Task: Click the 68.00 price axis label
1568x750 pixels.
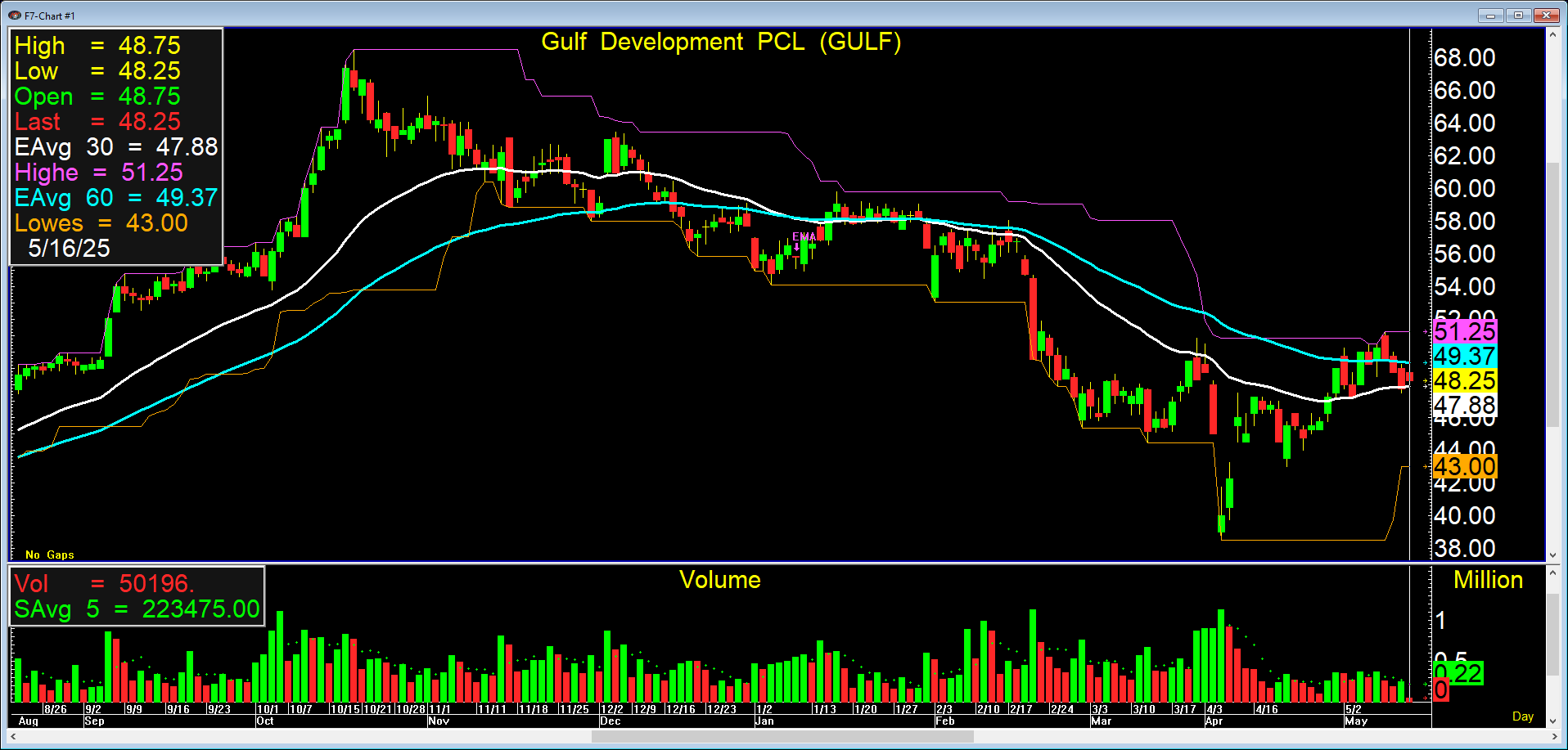Action: click(x=1465, y=57)
